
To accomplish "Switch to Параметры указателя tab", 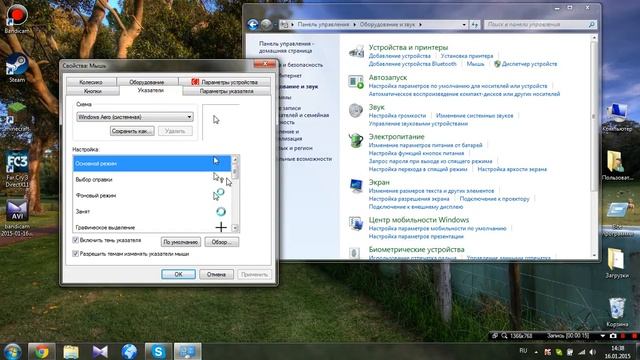I will pos(227,91).
